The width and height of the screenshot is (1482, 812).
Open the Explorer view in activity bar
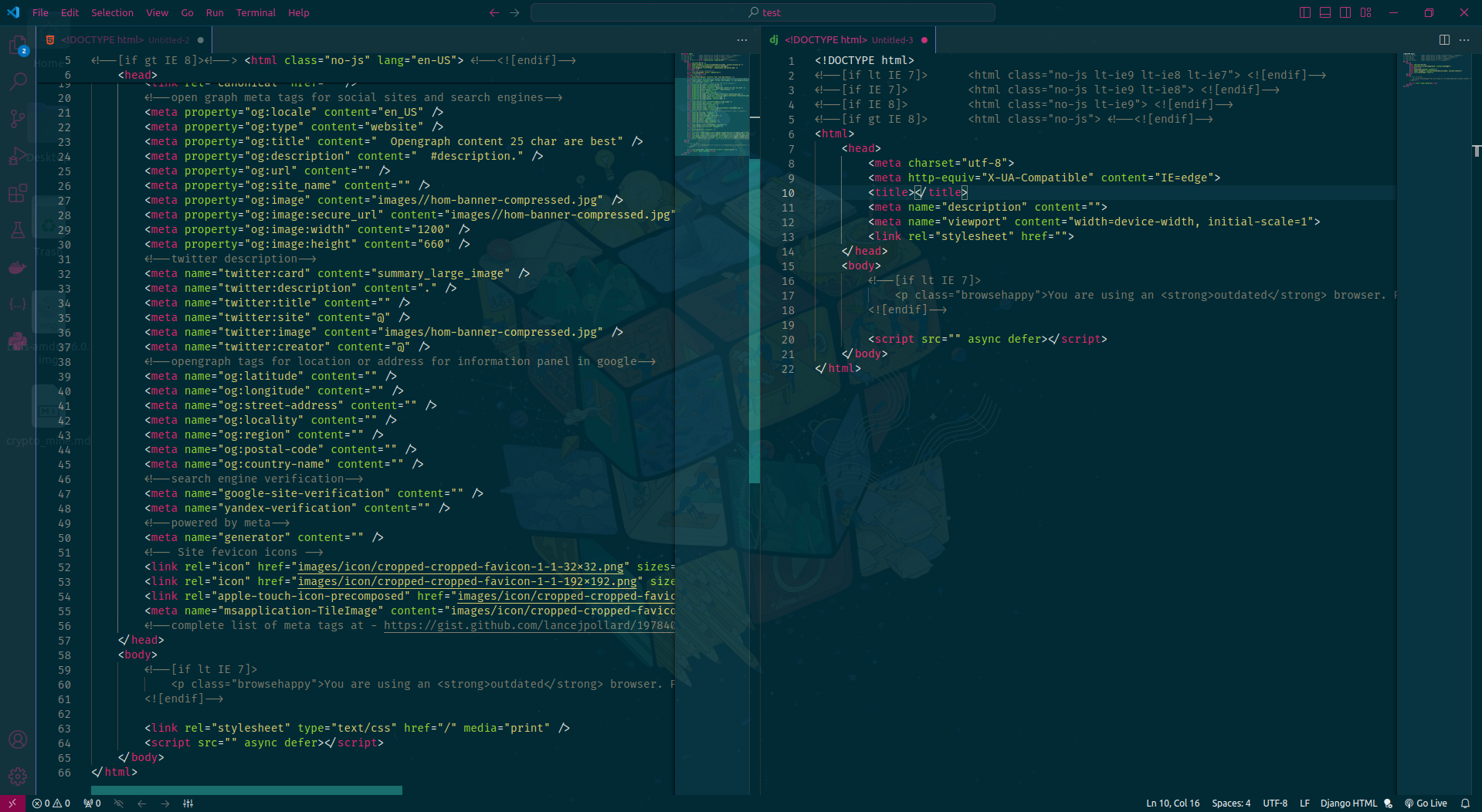click(18, 44)
